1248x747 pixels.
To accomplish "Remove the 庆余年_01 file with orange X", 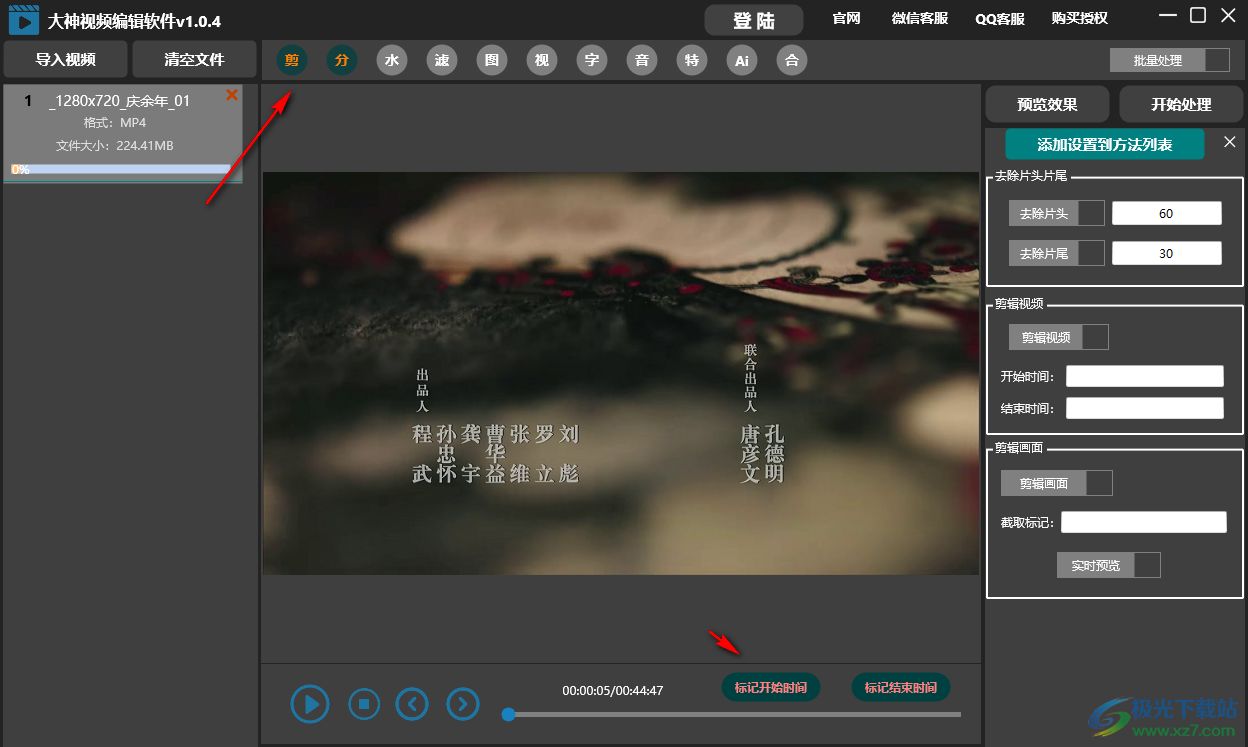I will [232, 95].
